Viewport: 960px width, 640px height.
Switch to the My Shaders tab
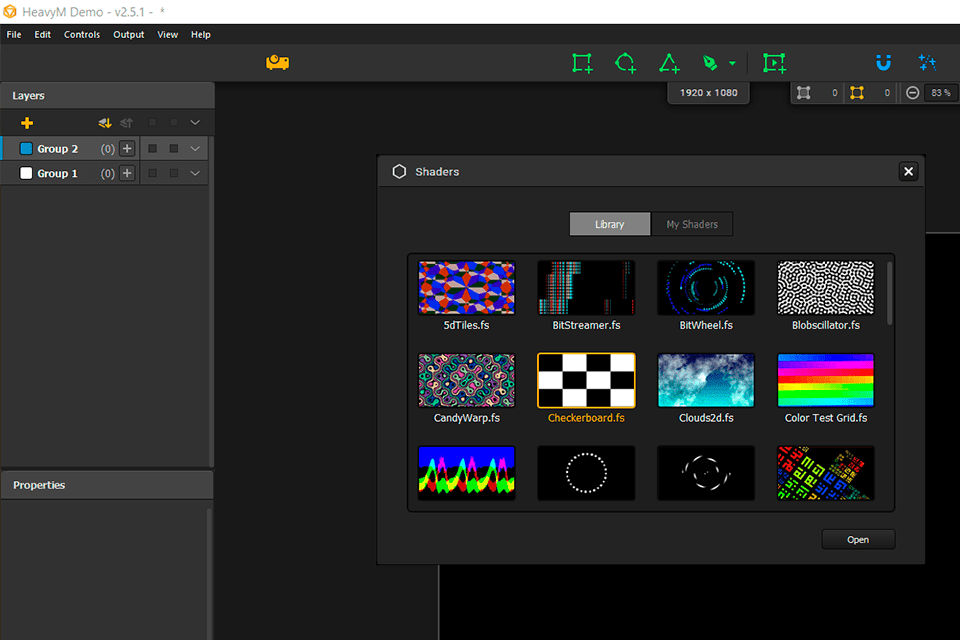point(692,224)
